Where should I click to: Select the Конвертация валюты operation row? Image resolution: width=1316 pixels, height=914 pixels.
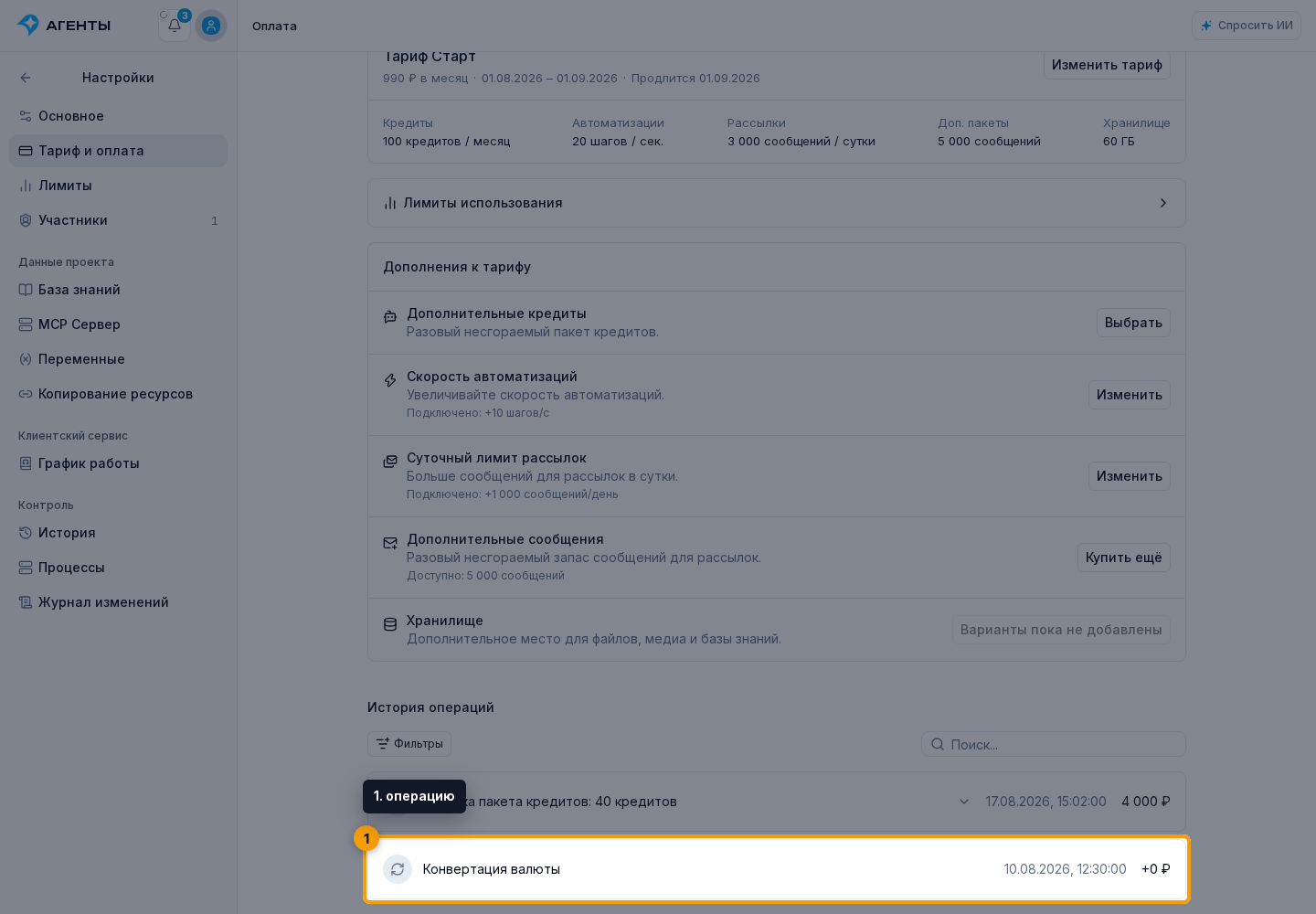point(777,869)
